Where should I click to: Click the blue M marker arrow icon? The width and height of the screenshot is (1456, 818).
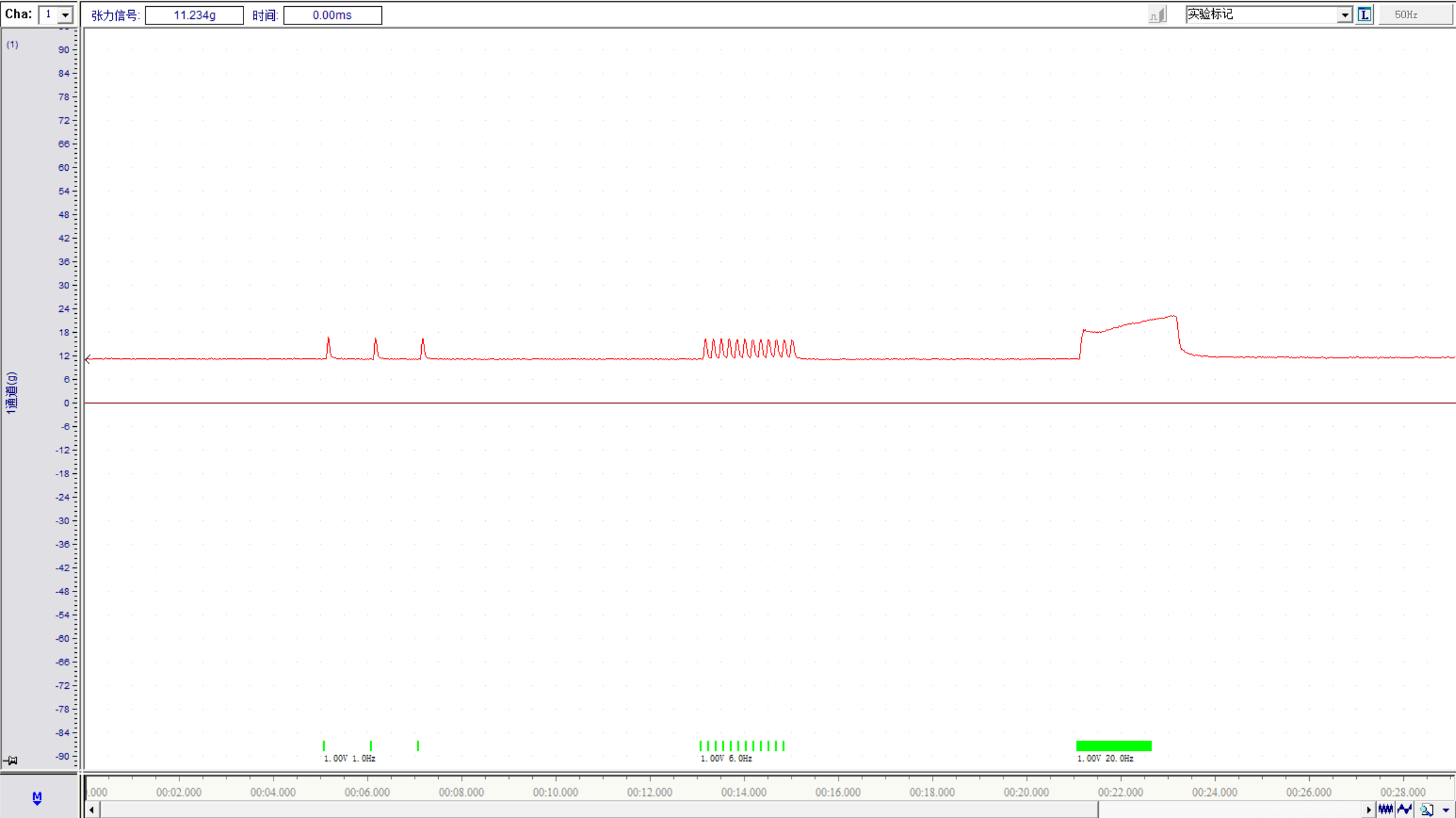[x=37, y=798]
